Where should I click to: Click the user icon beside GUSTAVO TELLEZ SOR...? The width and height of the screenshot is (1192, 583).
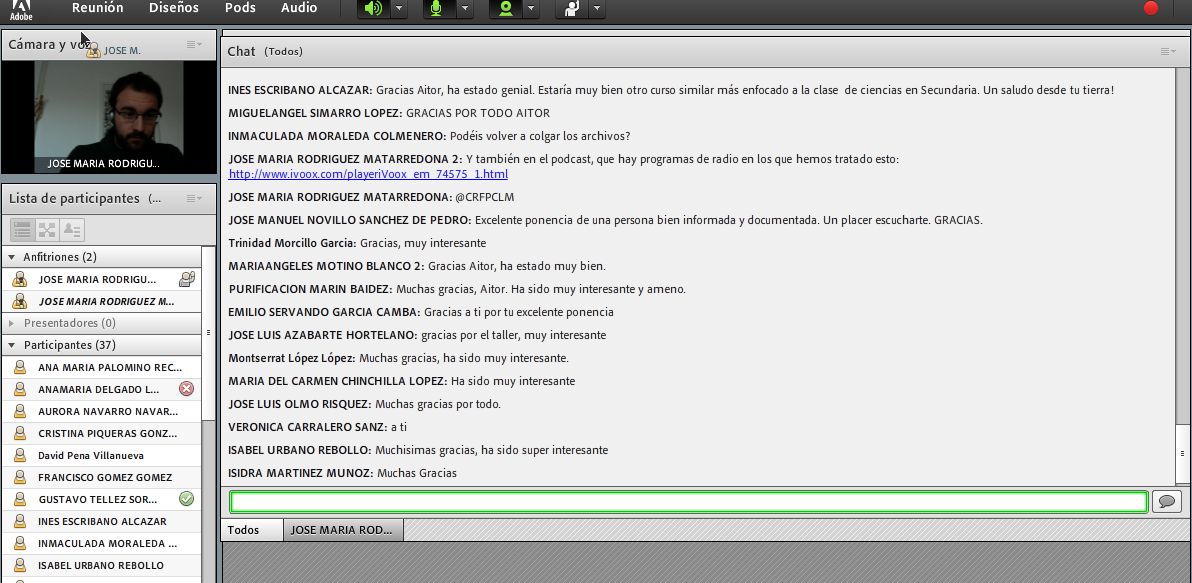click(21, 499)
